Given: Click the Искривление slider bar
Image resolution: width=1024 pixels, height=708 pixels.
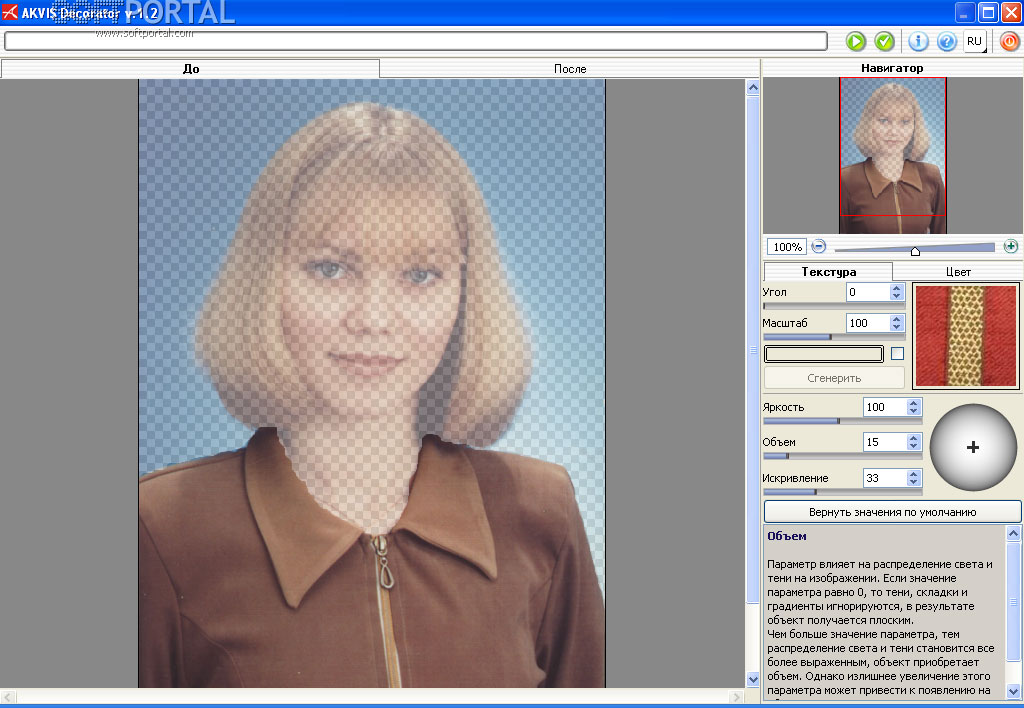Looking at the screenshot, I should tap(842, 492).
